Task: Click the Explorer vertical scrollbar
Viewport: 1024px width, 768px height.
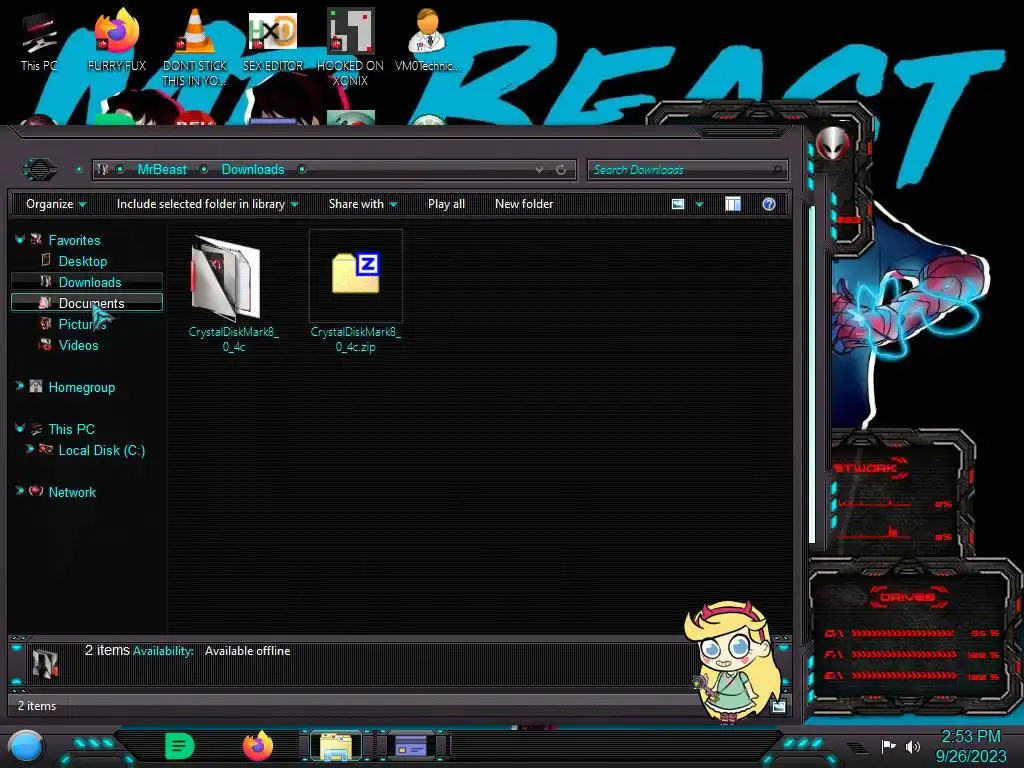Action: pyautogui.click(x=812, y=374)
